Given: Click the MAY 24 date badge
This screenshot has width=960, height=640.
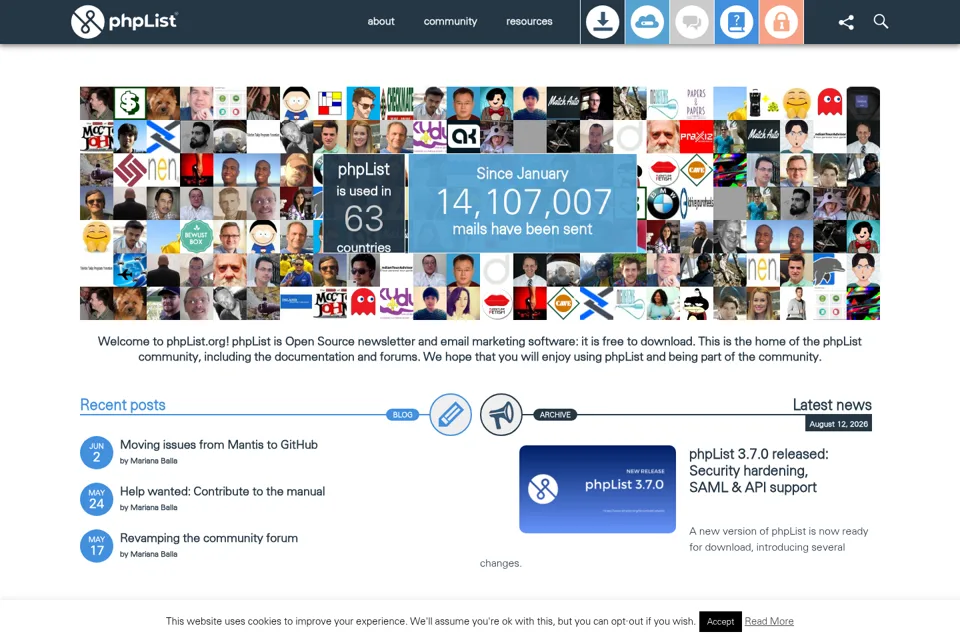Looking at the screenshot, I should click(96, 499).
